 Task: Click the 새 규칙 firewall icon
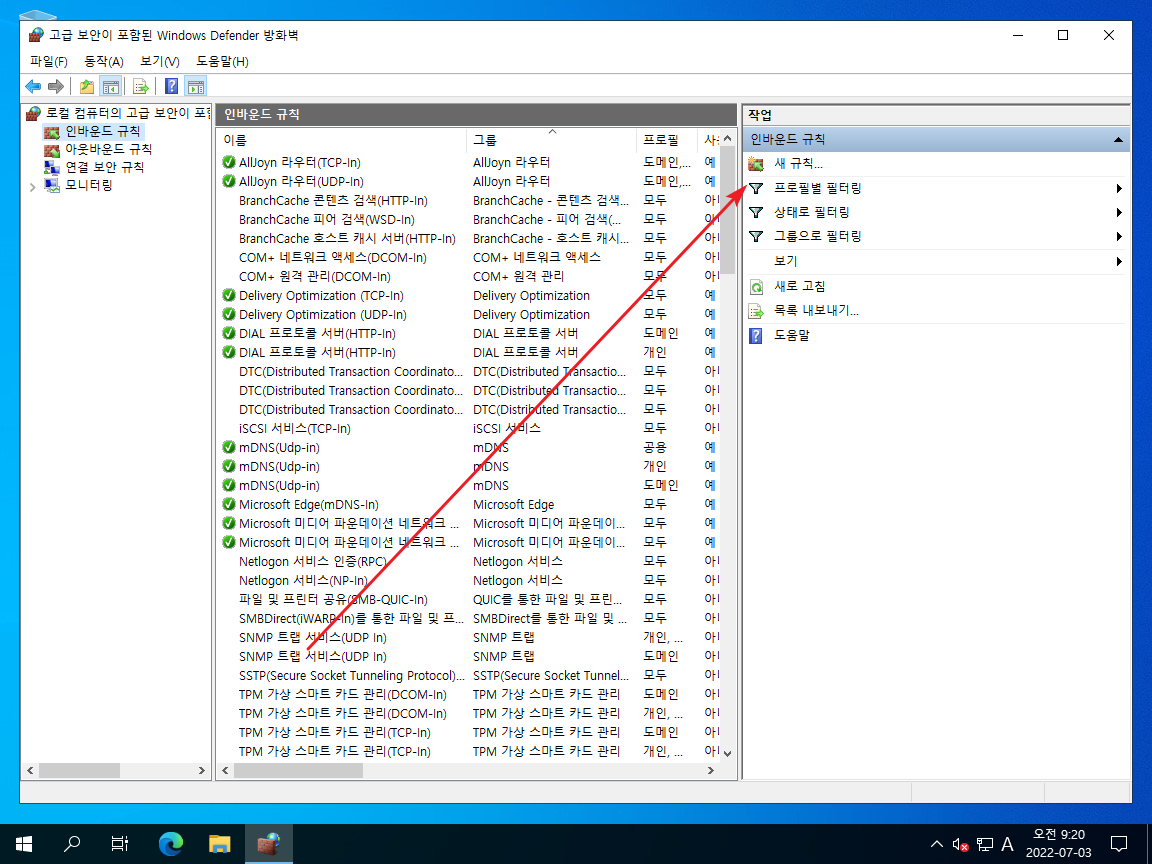click(x=756, y=164)
